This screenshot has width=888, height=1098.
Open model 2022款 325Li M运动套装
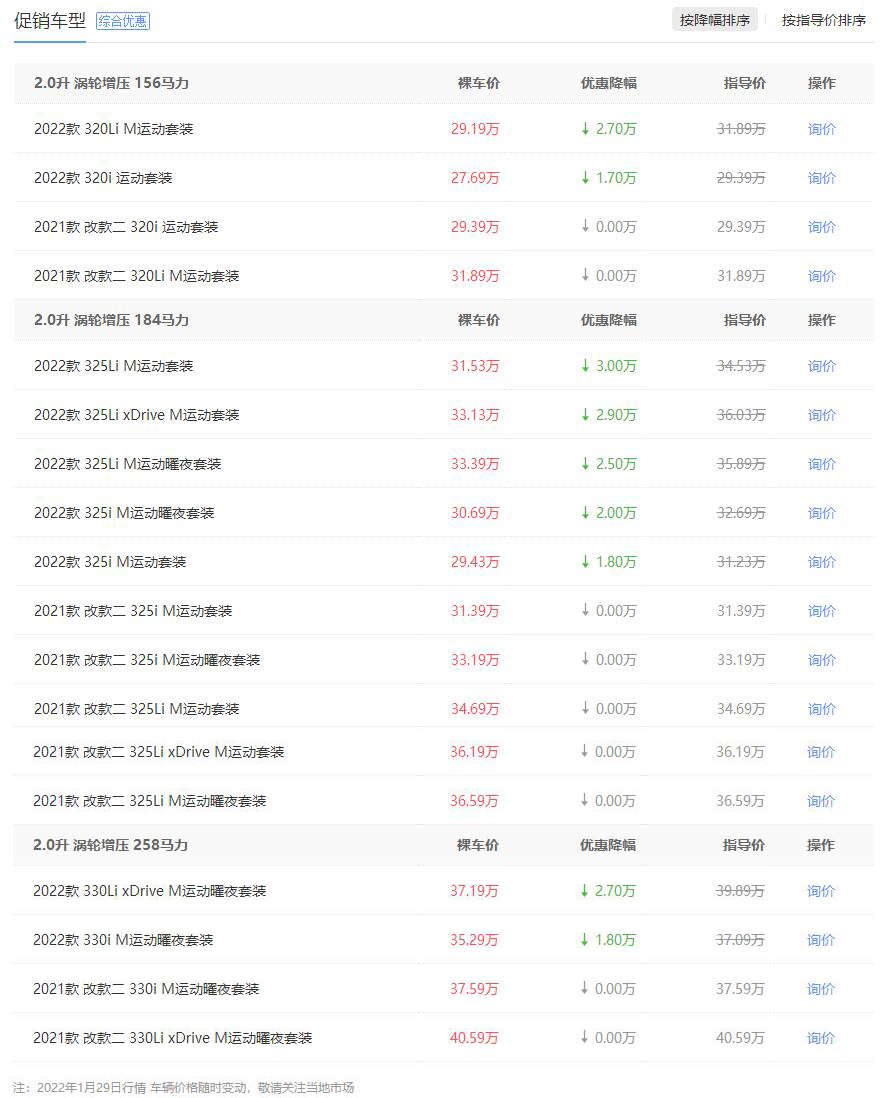coord(113,366)
